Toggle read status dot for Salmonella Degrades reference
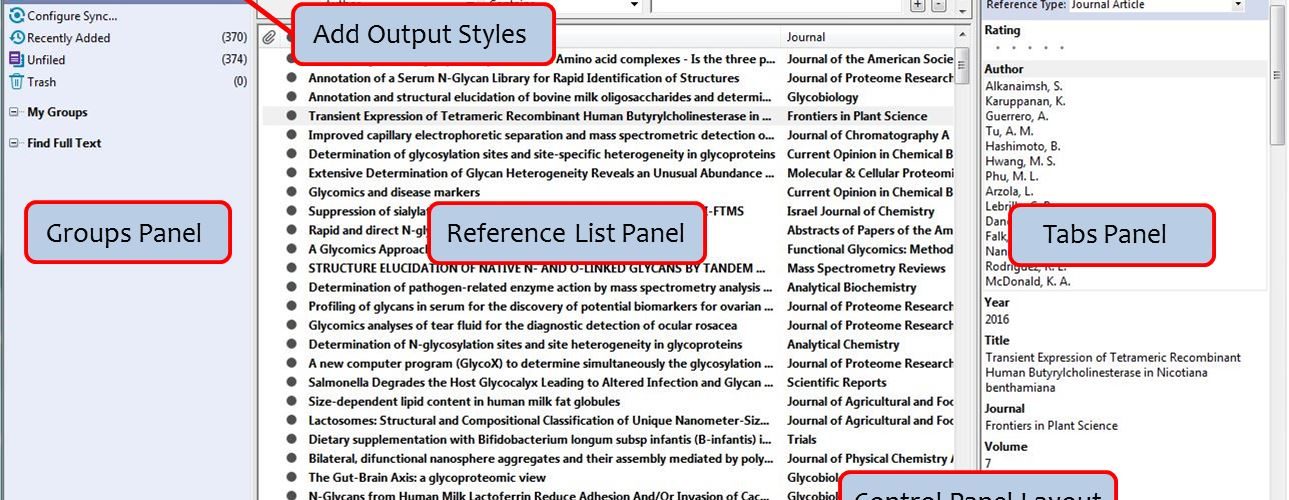 292,382
